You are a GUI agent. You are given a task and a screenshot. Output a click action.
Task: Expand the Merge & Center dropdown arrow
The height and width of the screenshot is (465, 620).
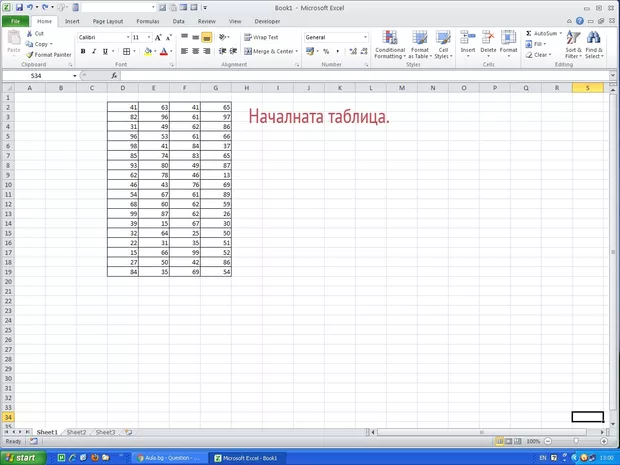pos(297,51)
